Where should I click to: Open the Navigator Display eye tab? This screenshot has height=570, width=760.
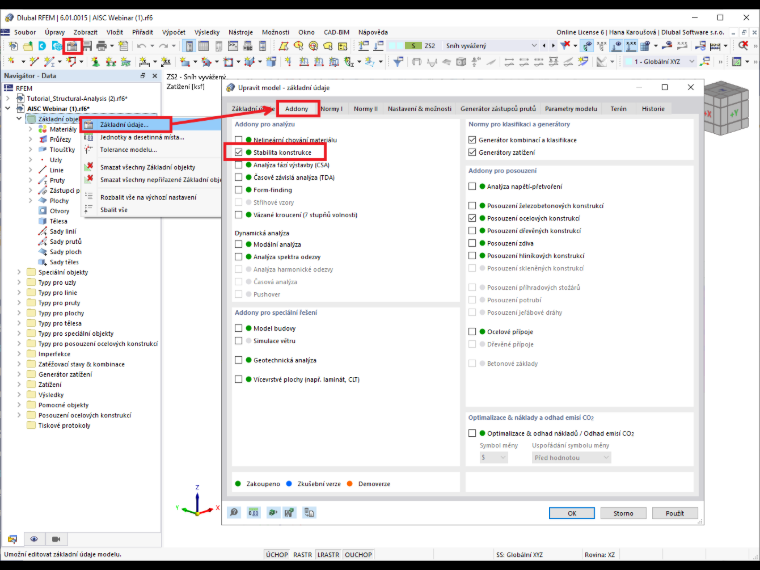coord(34,539)
